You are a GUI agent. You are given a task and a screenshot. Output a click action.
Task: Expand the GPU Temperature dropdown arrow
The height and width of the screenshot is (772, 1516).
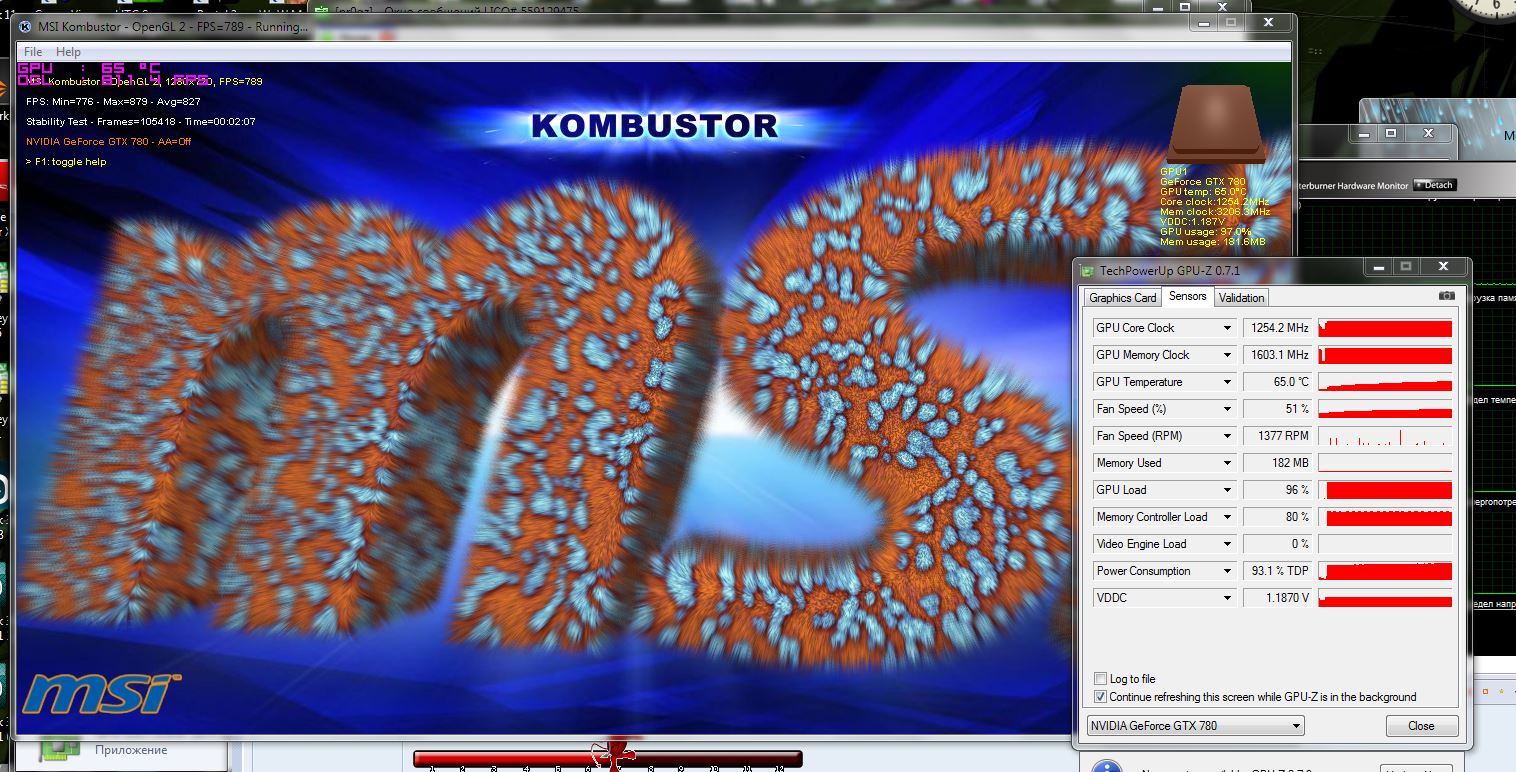tap(1227, 382)
